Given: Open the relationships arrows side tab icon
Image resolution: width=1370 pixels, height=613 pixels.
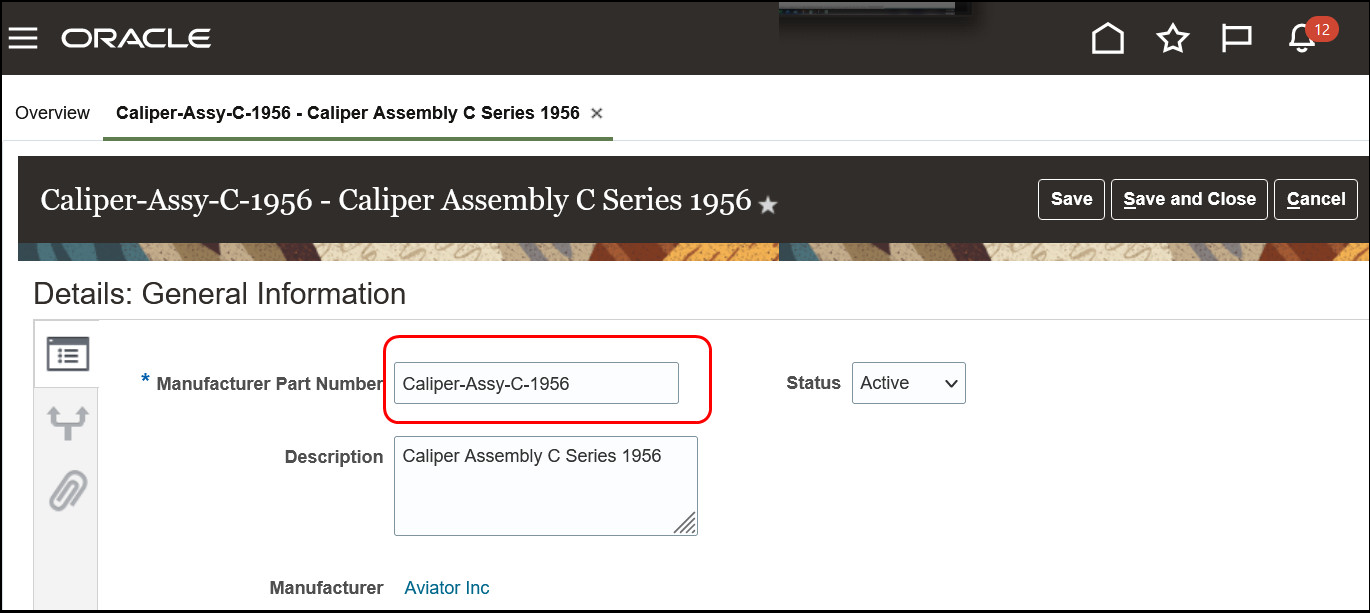Looking at the screenshot, I should coord(68,423).
